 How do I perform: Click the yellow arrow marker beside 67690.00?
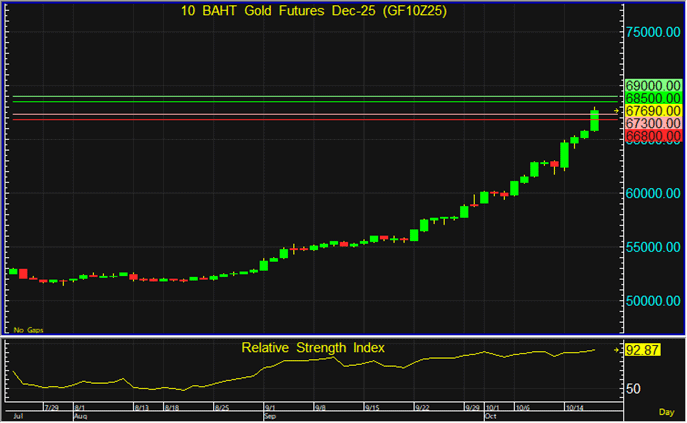point(617,111)
